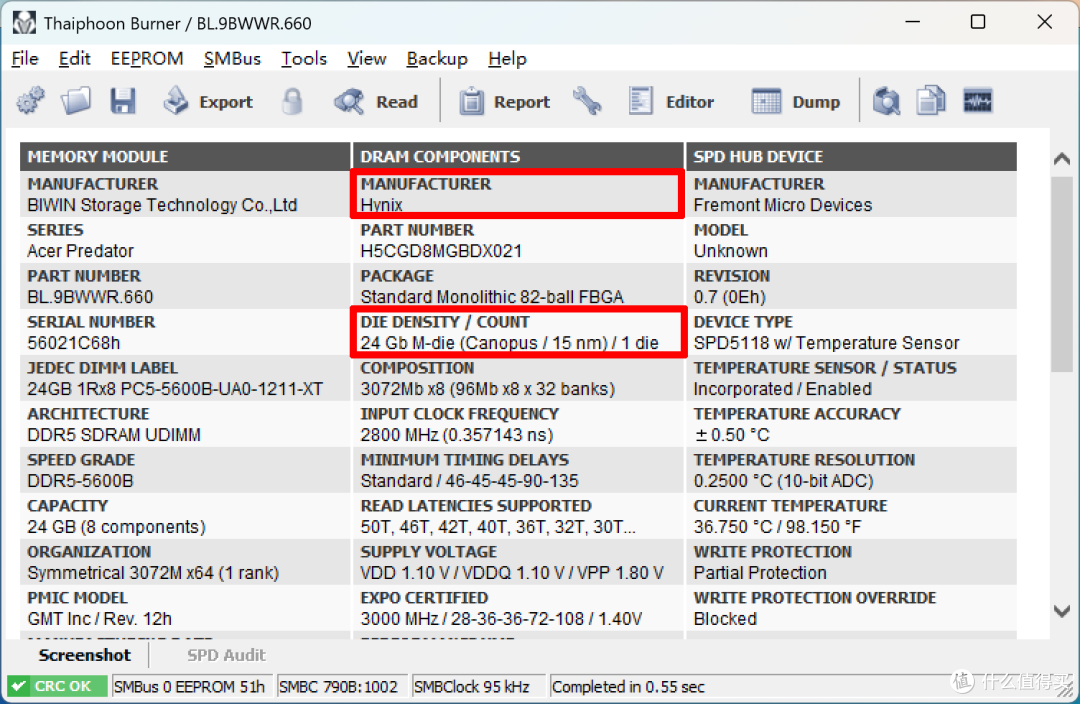Select 3072Mb x8 composition value
This screenshot has width=1080, height=704.
coord(488,389)
